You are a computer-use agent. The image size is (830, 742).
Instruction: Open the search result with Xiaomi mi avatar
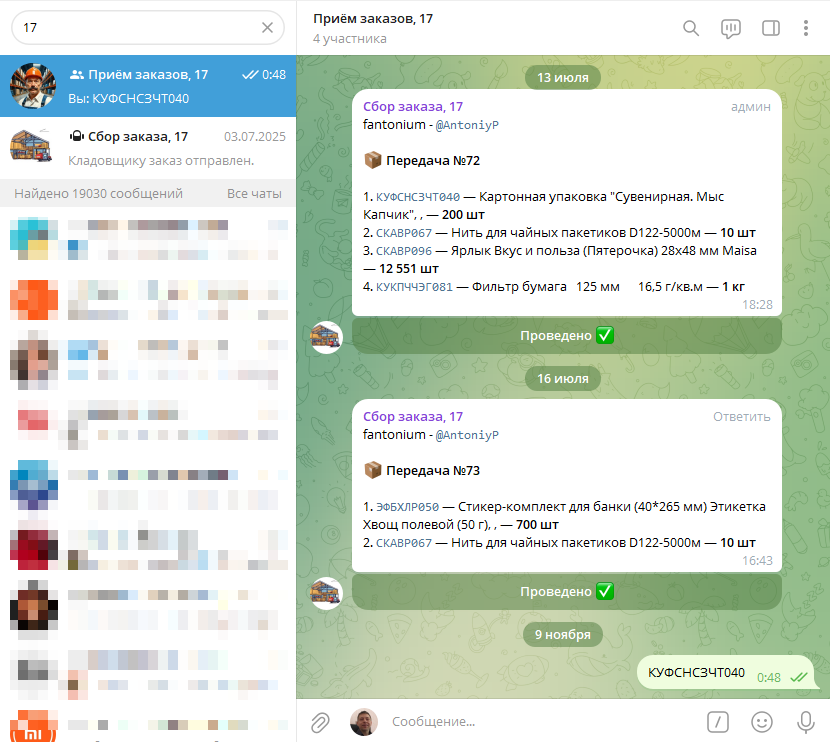click(x=148, y=725)
